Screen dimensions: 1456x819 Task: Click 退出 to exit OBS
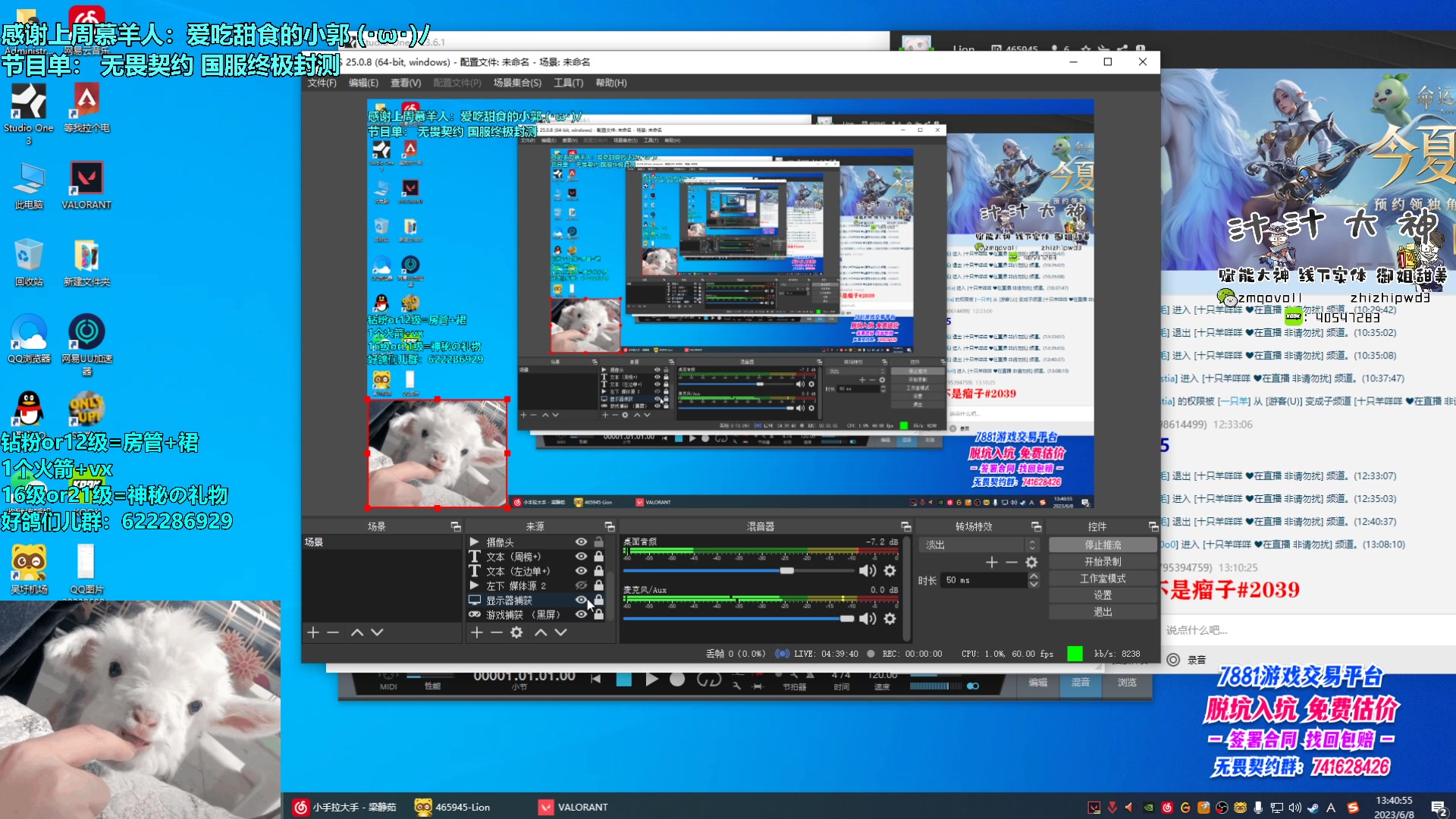coord(1103,611)
